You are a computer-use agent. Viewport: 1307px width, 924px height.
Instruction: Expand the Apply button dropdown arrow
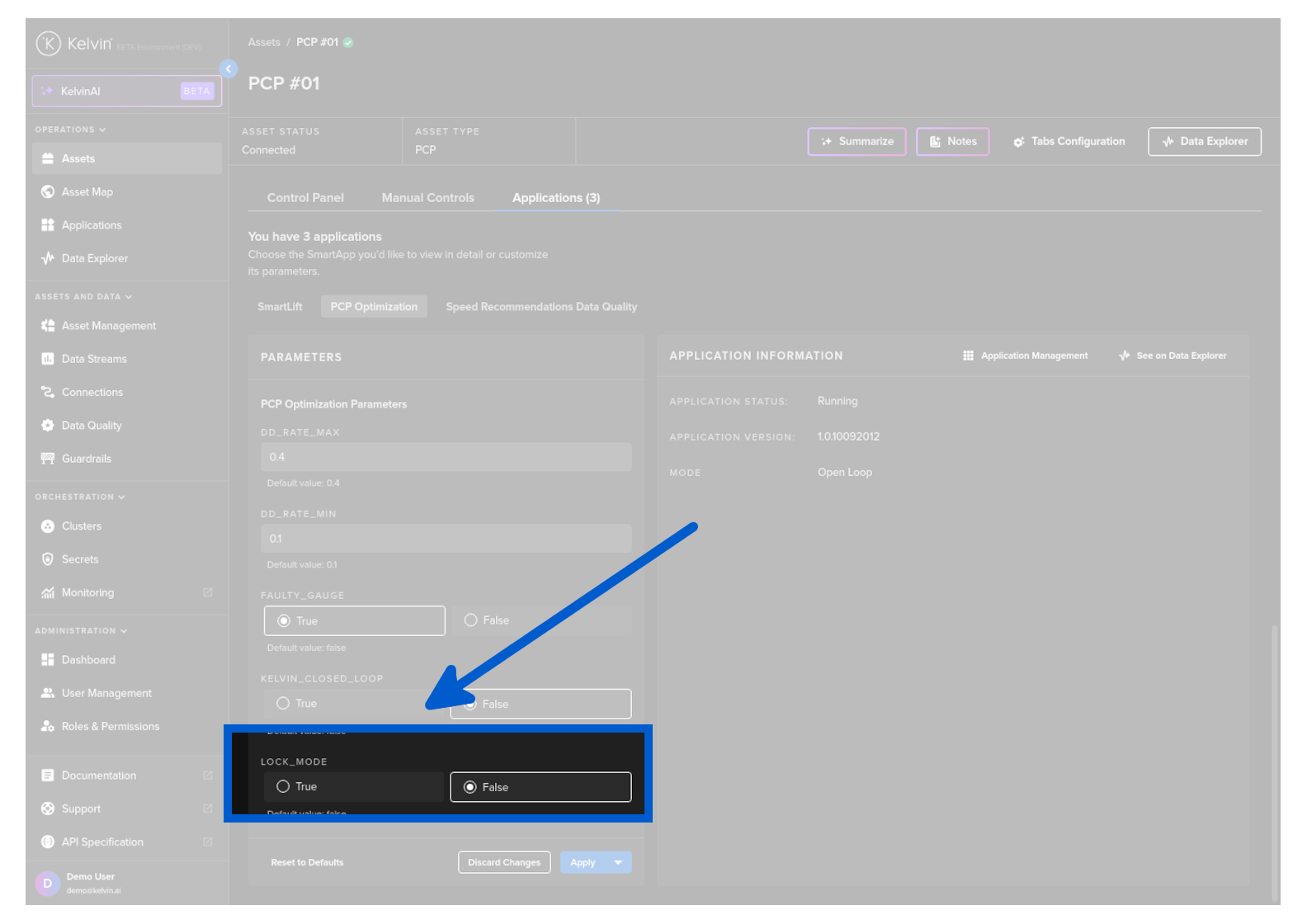(618, 863)
